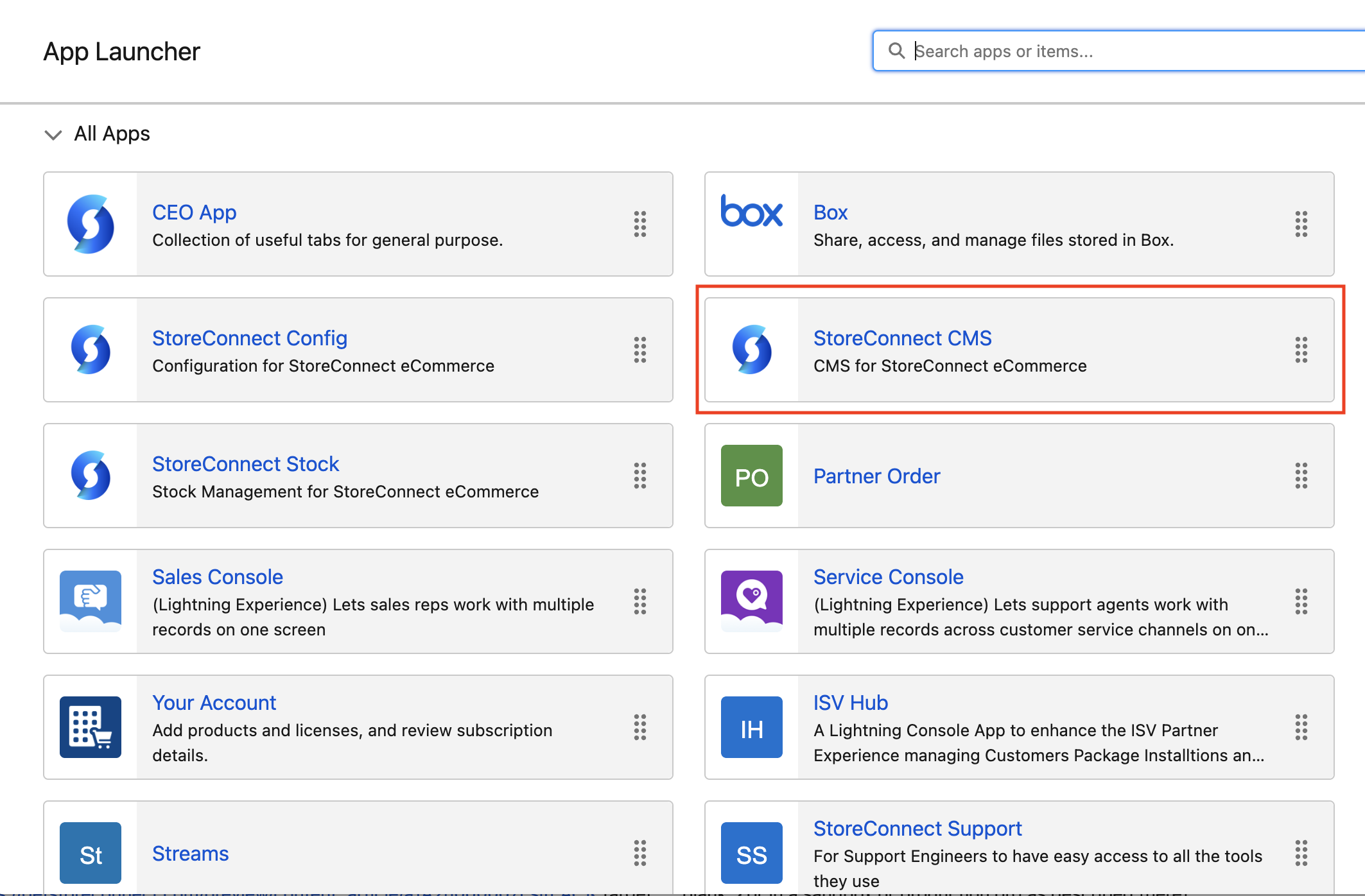Screen dimensions: 1365x896
Task: Click the Your Account building cart icon
Action: coord(91,727)
